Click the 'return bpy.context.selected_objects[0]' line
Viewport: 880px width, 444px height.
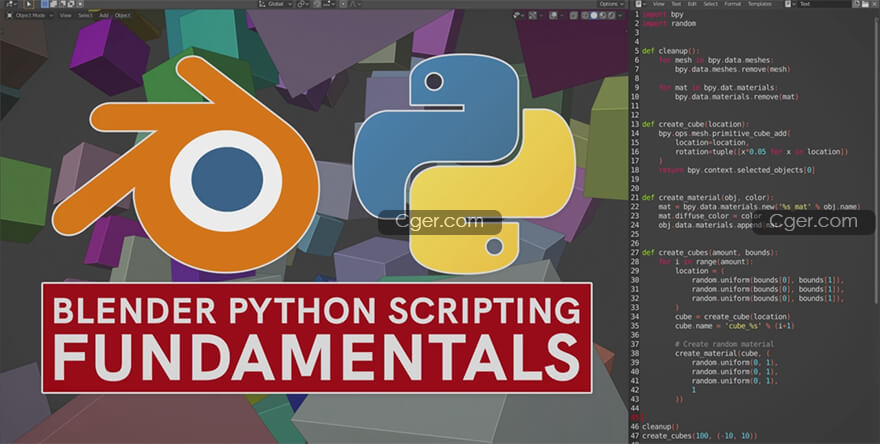pyautogui.click(x=737, y=170)
